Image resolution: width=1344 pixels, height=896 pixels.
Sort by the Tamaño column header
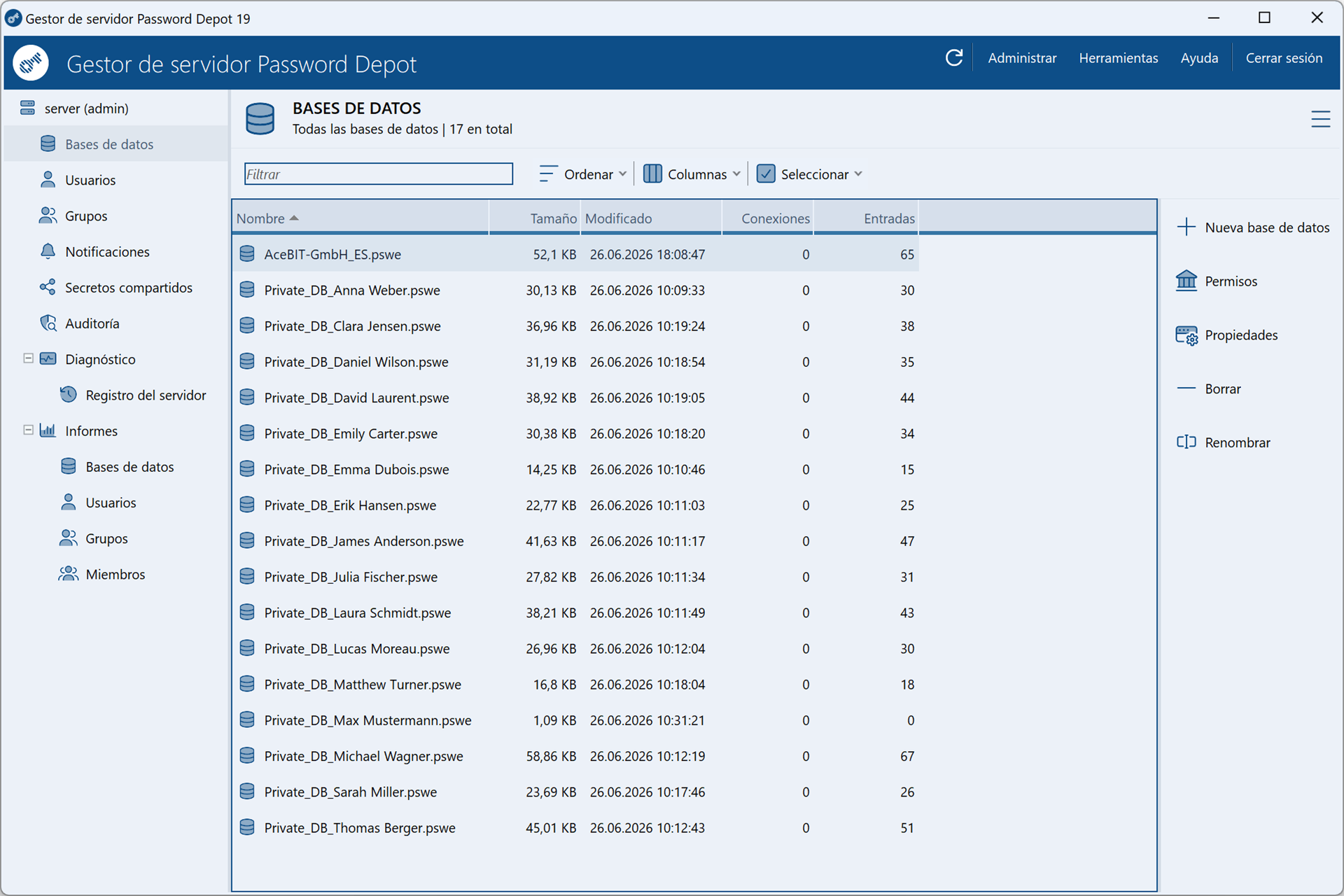(x=534, y=218)
